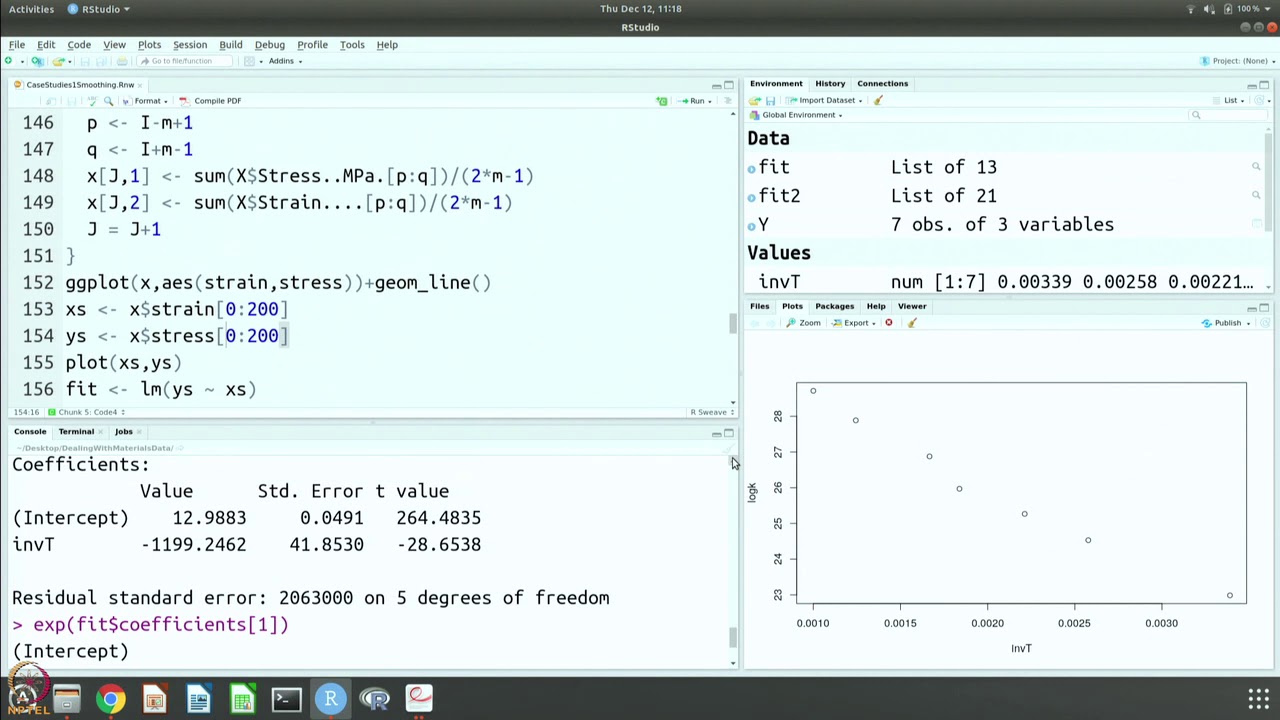Open the Help tab

point(876,306)
